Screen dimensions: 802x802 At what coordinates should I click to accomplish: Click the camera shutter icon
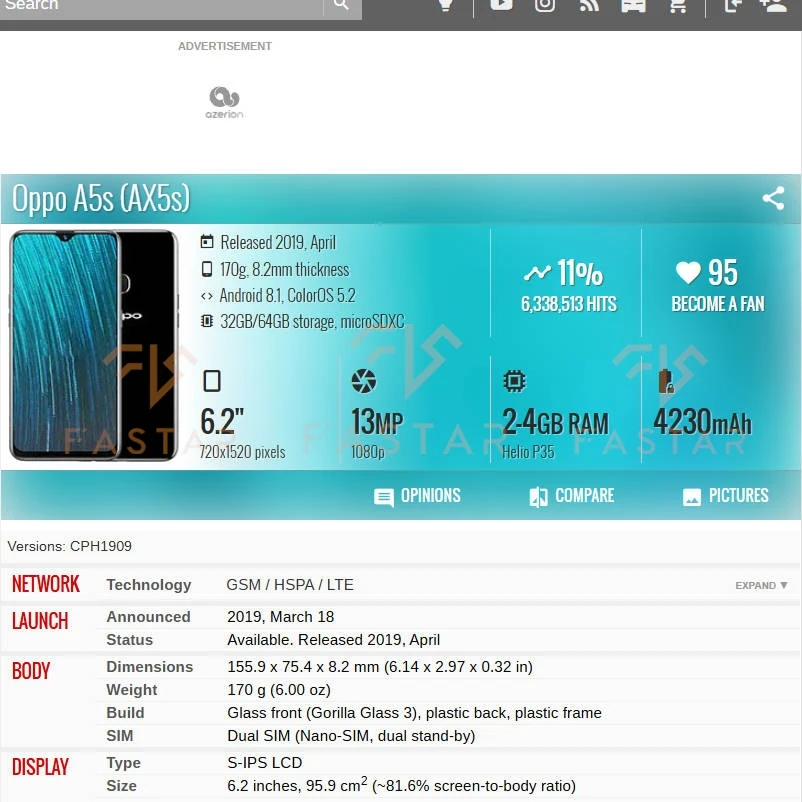364,381
